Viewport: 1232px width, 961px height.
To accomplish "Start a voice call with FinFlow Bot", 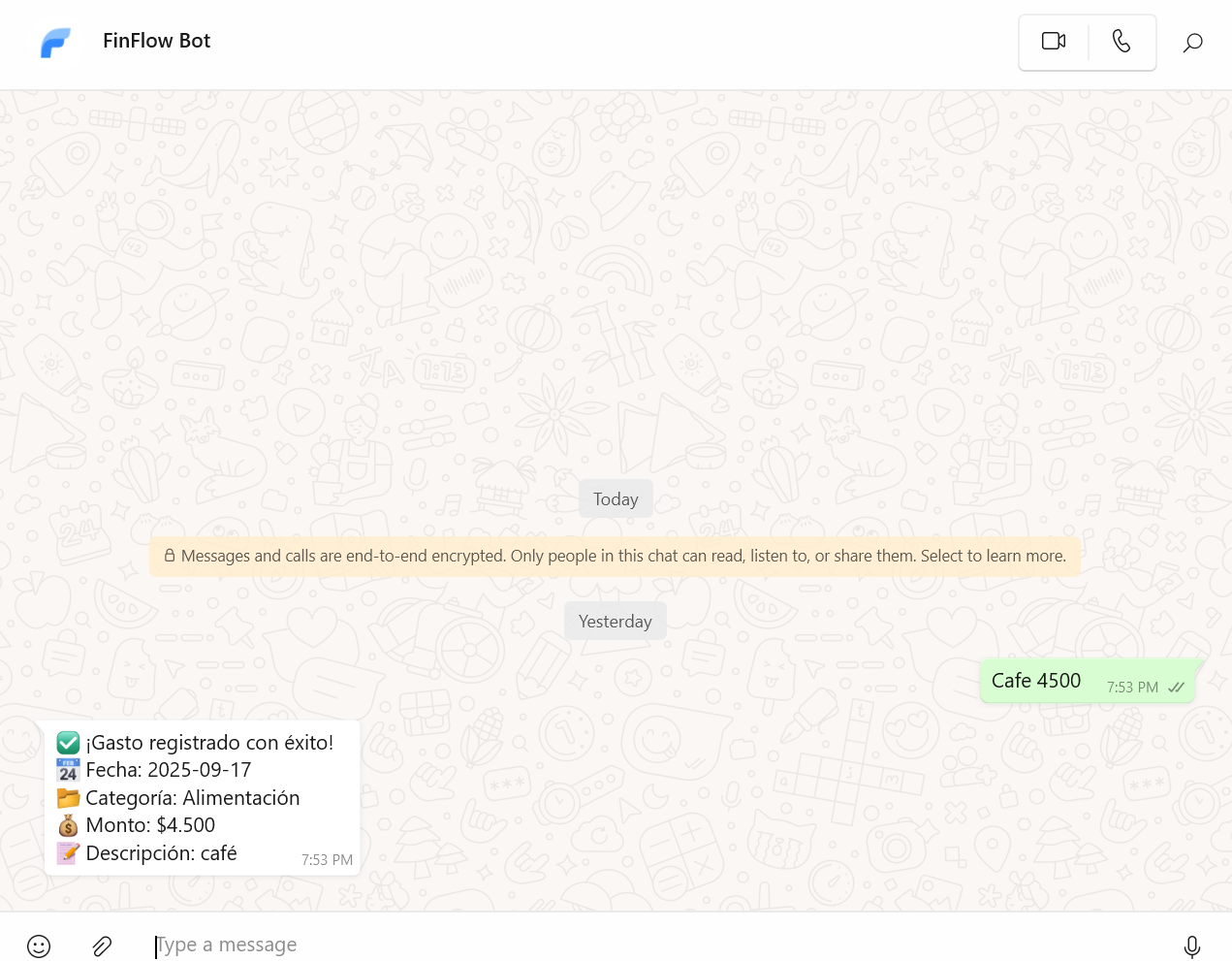I will click(x=1121, y=42).
